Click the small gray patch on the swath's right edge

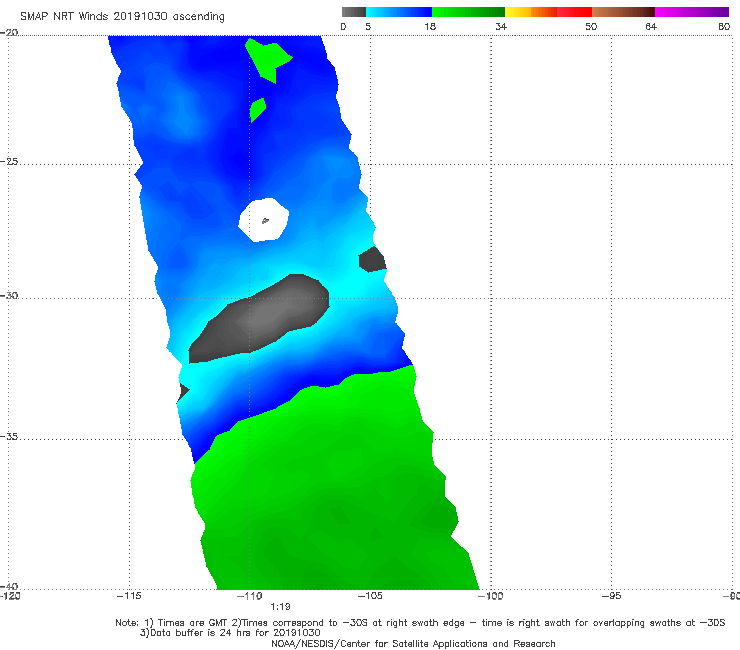click(372, 260)
